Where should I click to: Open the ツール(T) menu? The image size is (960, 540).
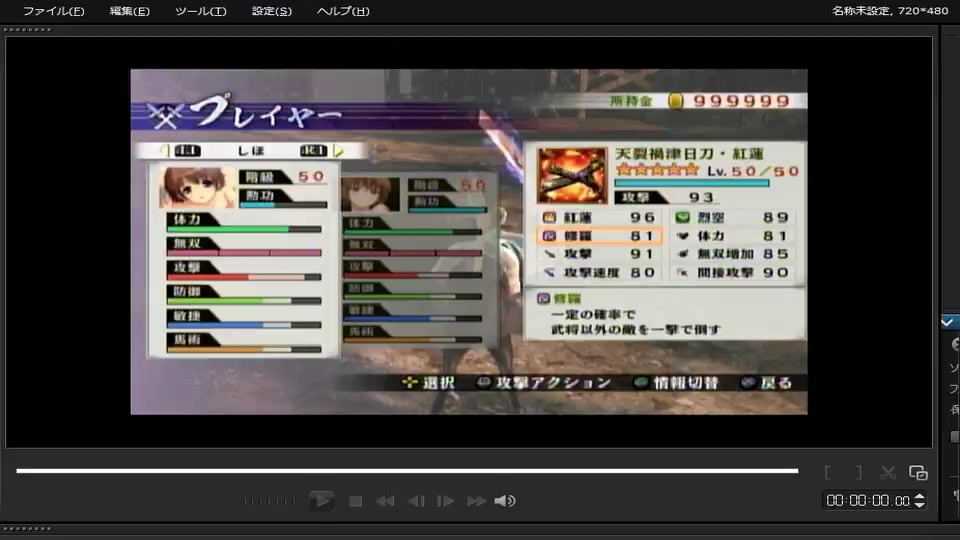tap(200, 11)
